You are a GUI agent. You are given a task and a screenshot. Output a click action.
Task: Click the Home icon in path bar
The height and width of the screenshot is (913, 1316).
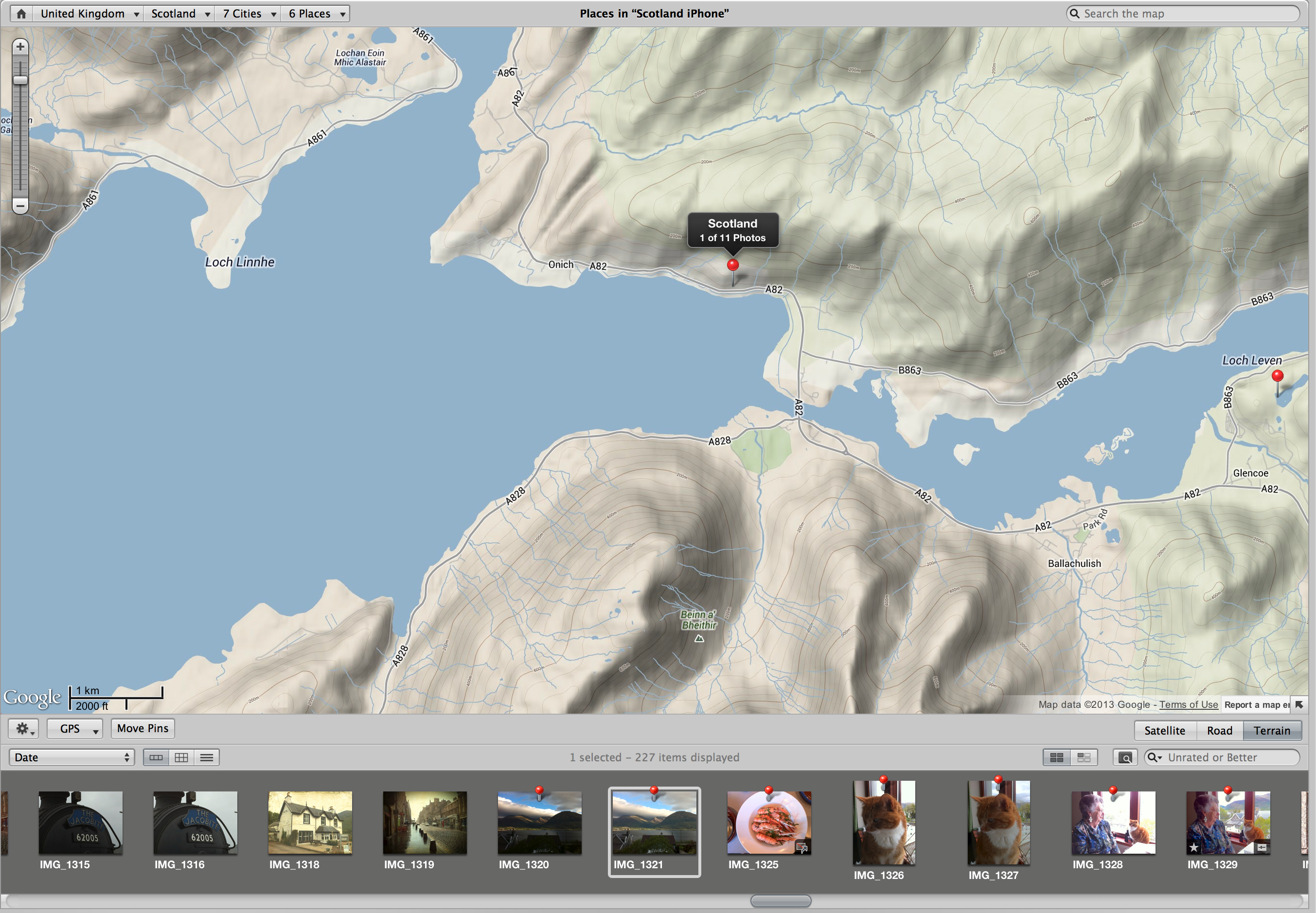21,14
